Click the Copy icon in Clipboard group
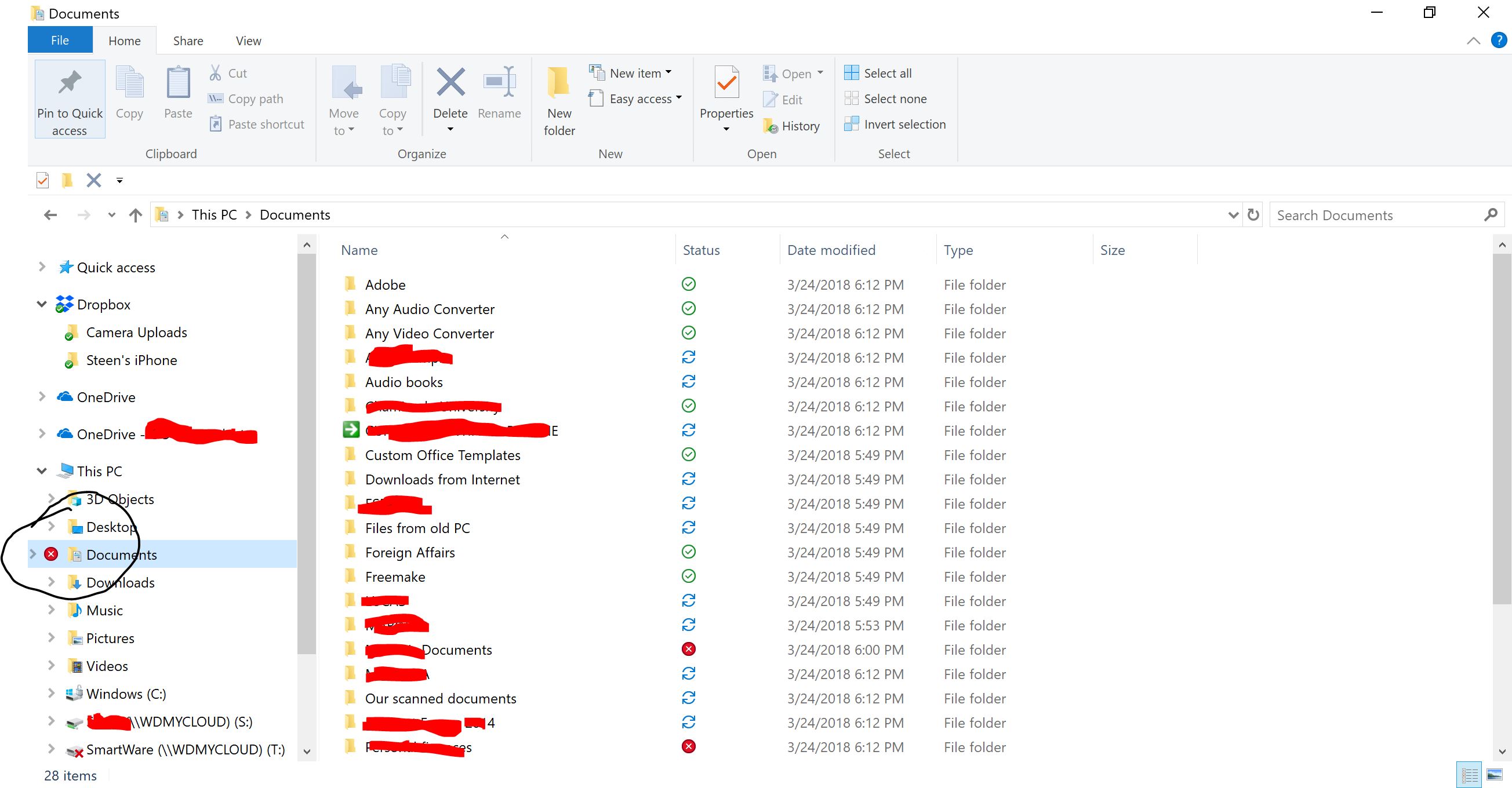The width and height of the screenshot is (1512, 788). tap(129, 83)
